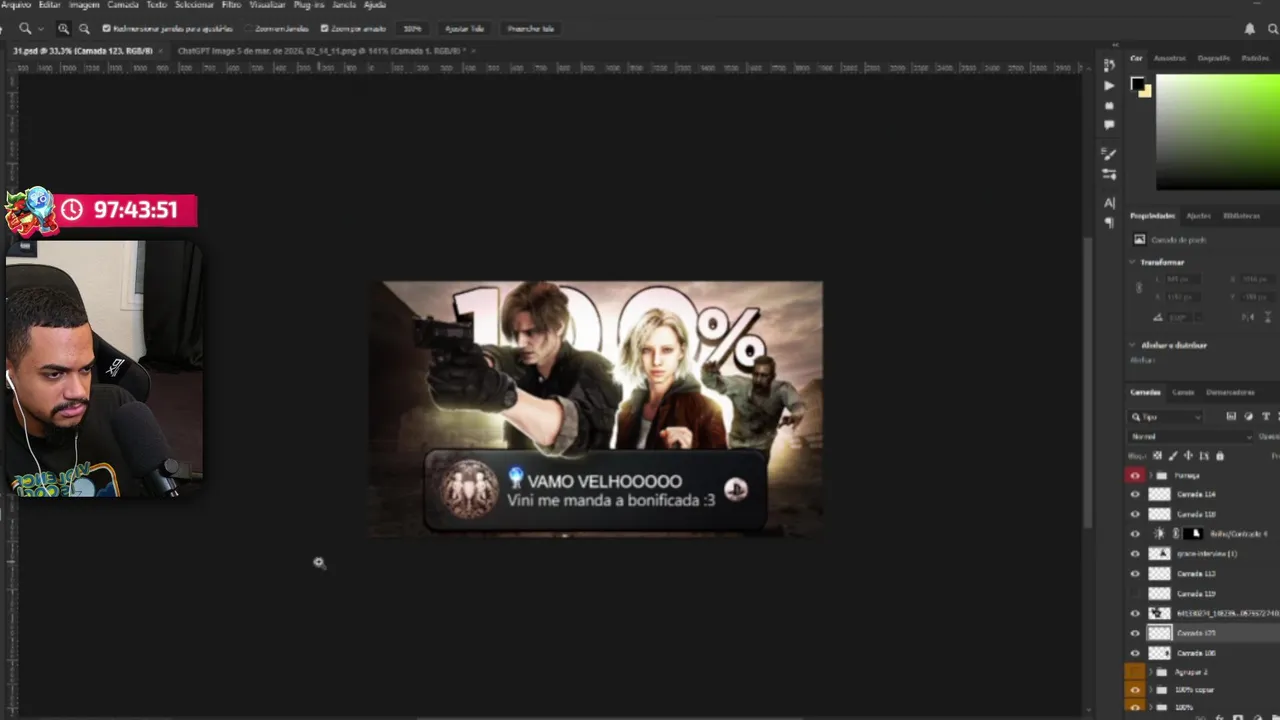Hide the Brilho/Contraste 4 adjustment layer
The image size is (1280, 720).
coord(1134,534)
